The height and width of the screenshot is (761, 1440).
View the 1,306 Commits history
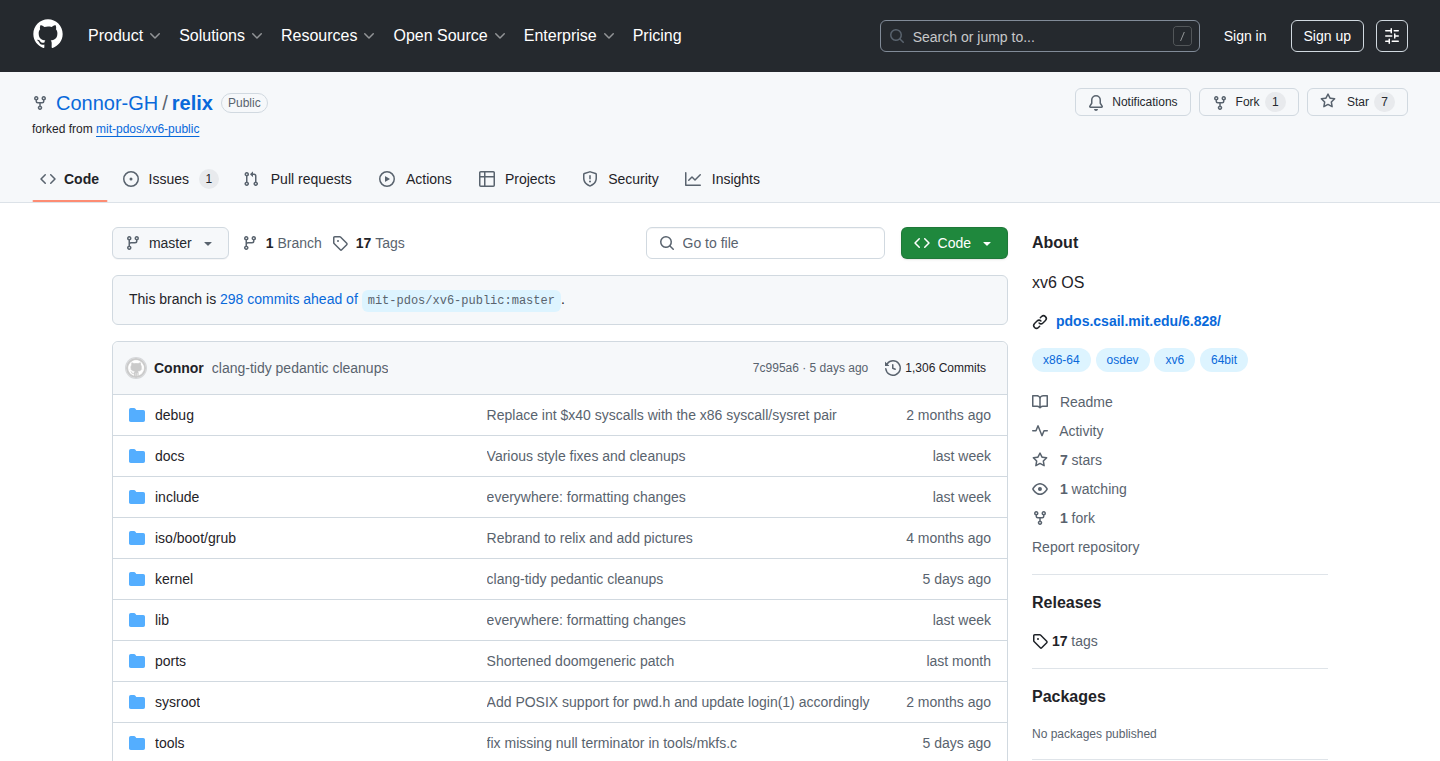point(936,368)
